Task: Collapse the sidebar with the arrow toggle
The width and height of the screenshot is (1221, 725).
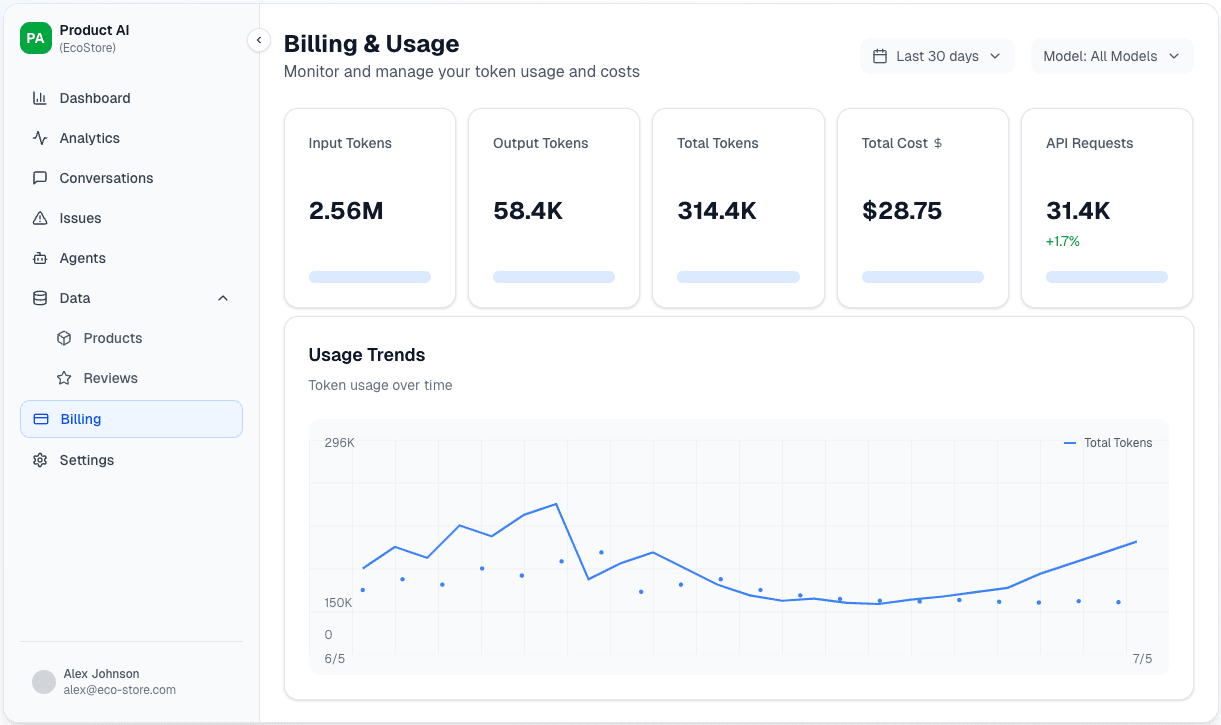Action: (259, 40)
